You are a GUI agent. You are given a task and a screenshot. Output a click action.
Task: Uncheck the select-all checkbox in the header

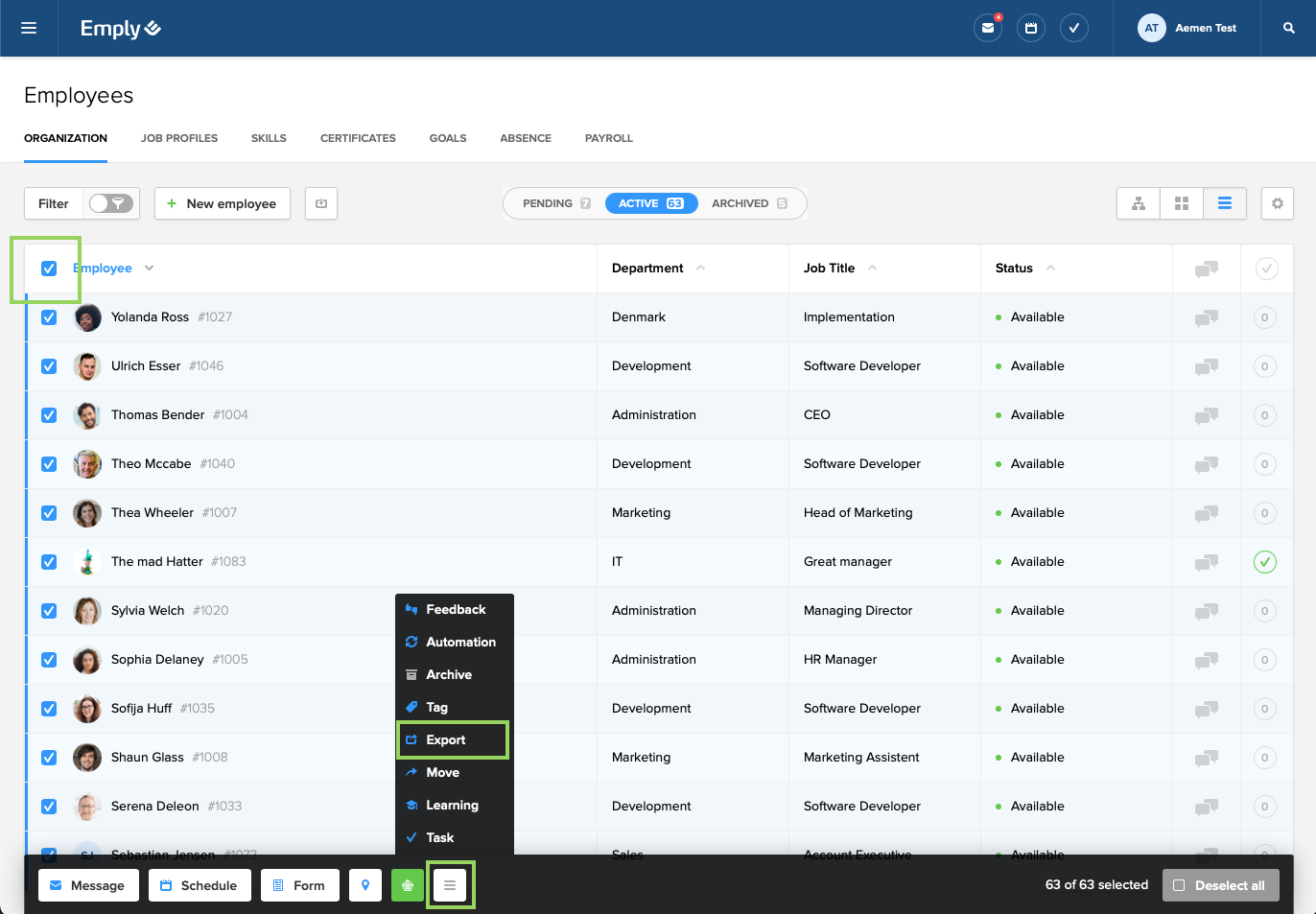48,269
